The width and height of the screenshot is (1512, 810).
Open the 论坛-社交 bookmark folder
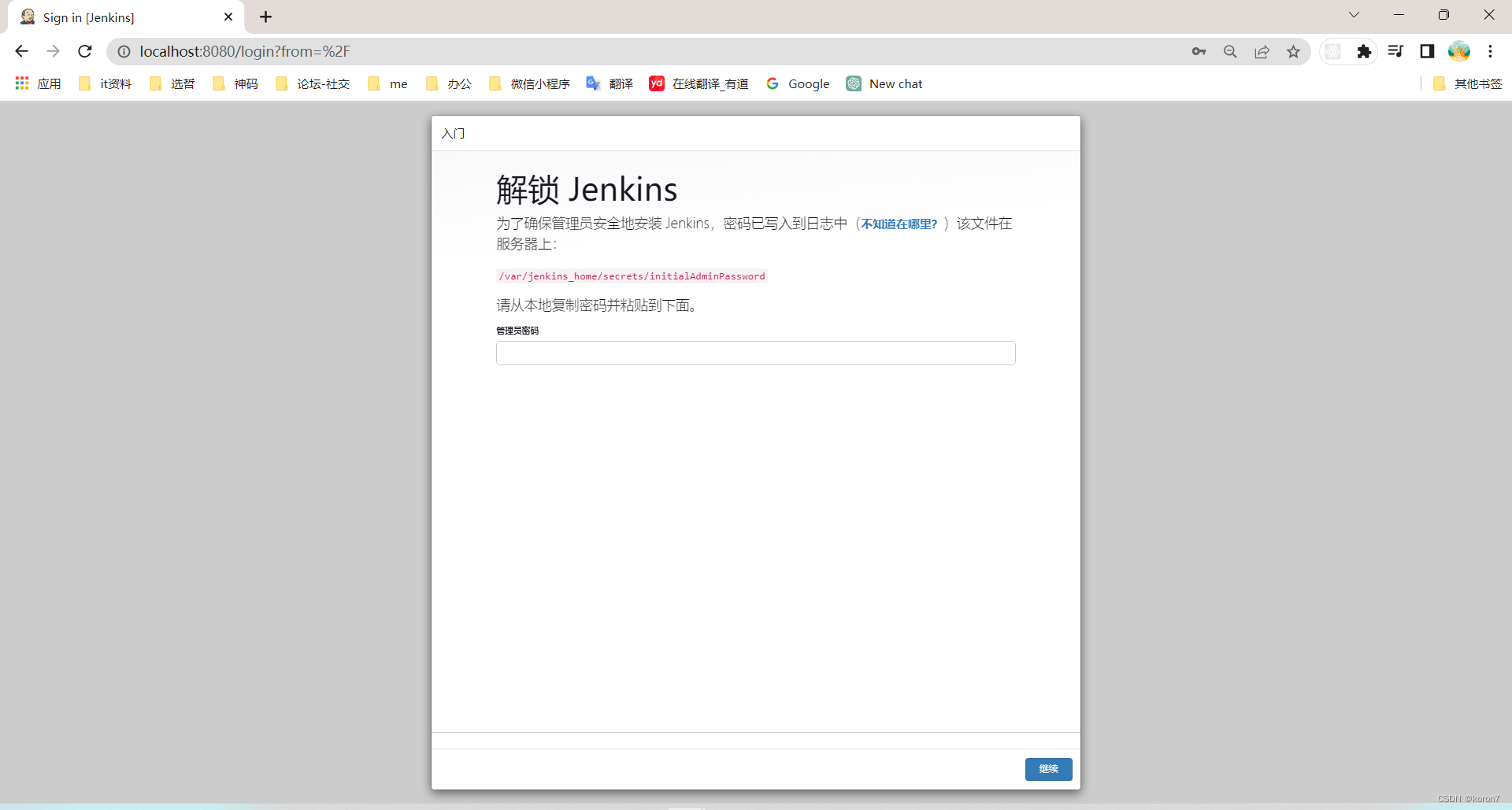313,83
